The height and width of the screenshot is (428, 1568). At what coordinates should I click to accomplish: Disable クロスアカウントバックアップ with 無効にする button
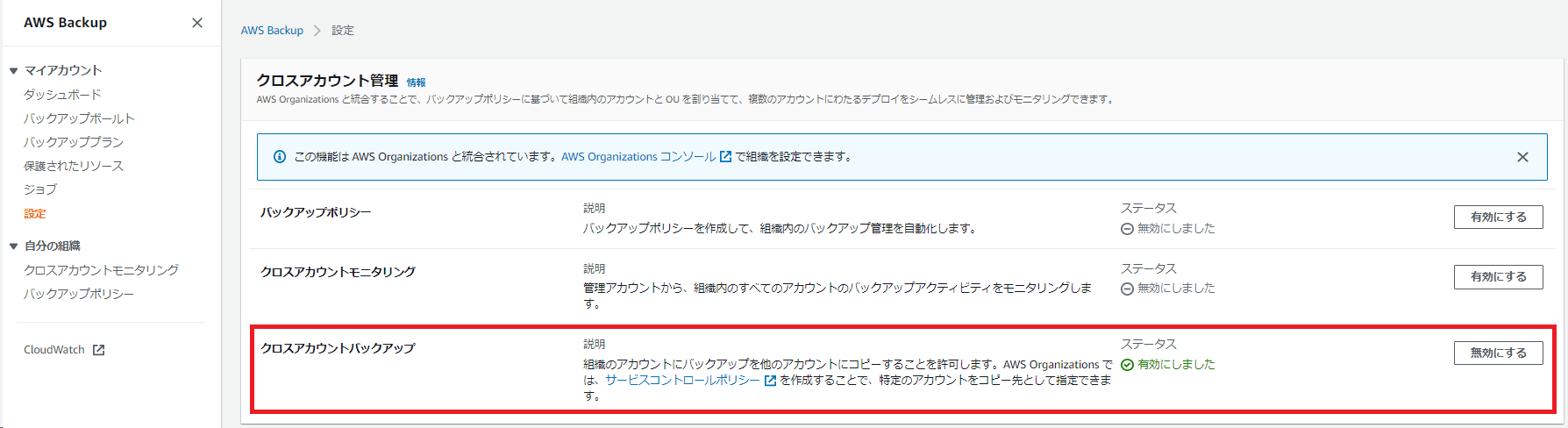(x=1498, y=353)
